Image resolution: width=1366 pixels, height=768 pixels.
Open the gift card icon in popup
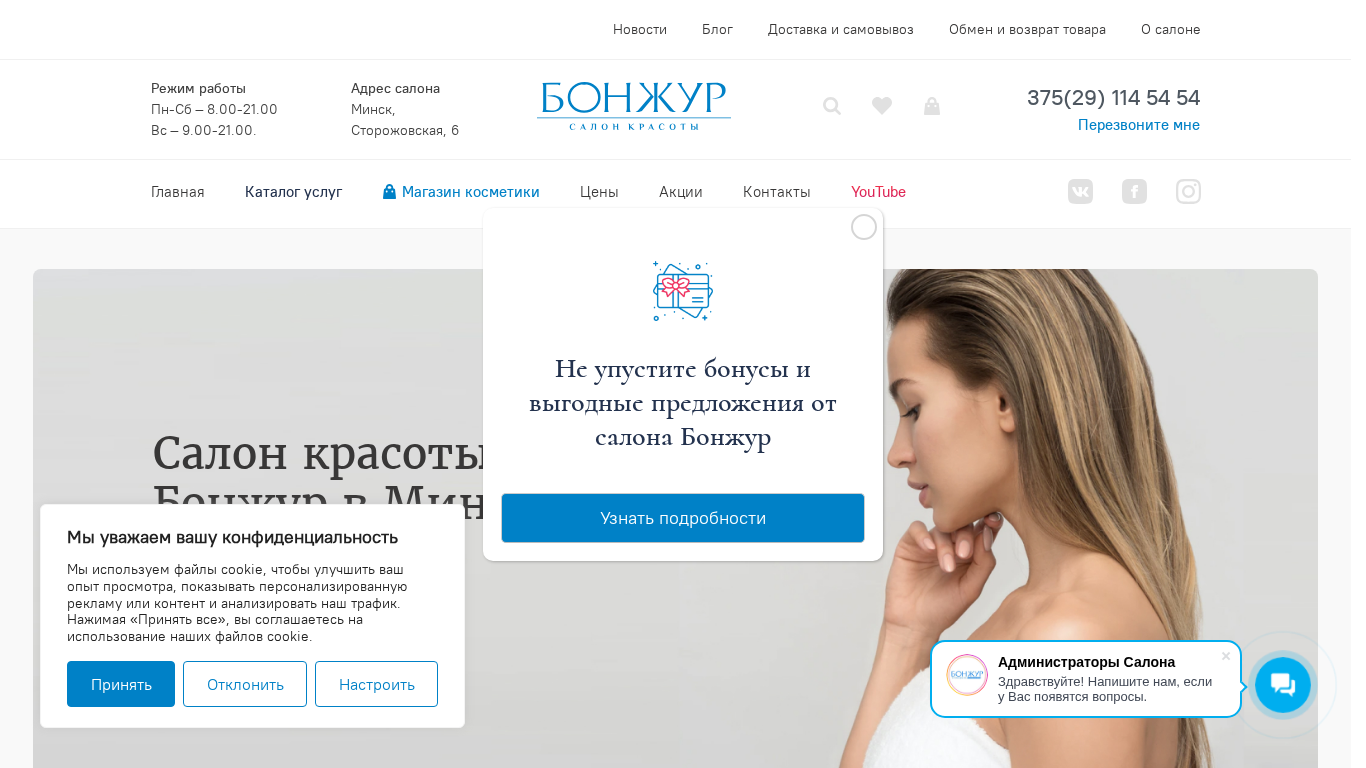(683, 291)
